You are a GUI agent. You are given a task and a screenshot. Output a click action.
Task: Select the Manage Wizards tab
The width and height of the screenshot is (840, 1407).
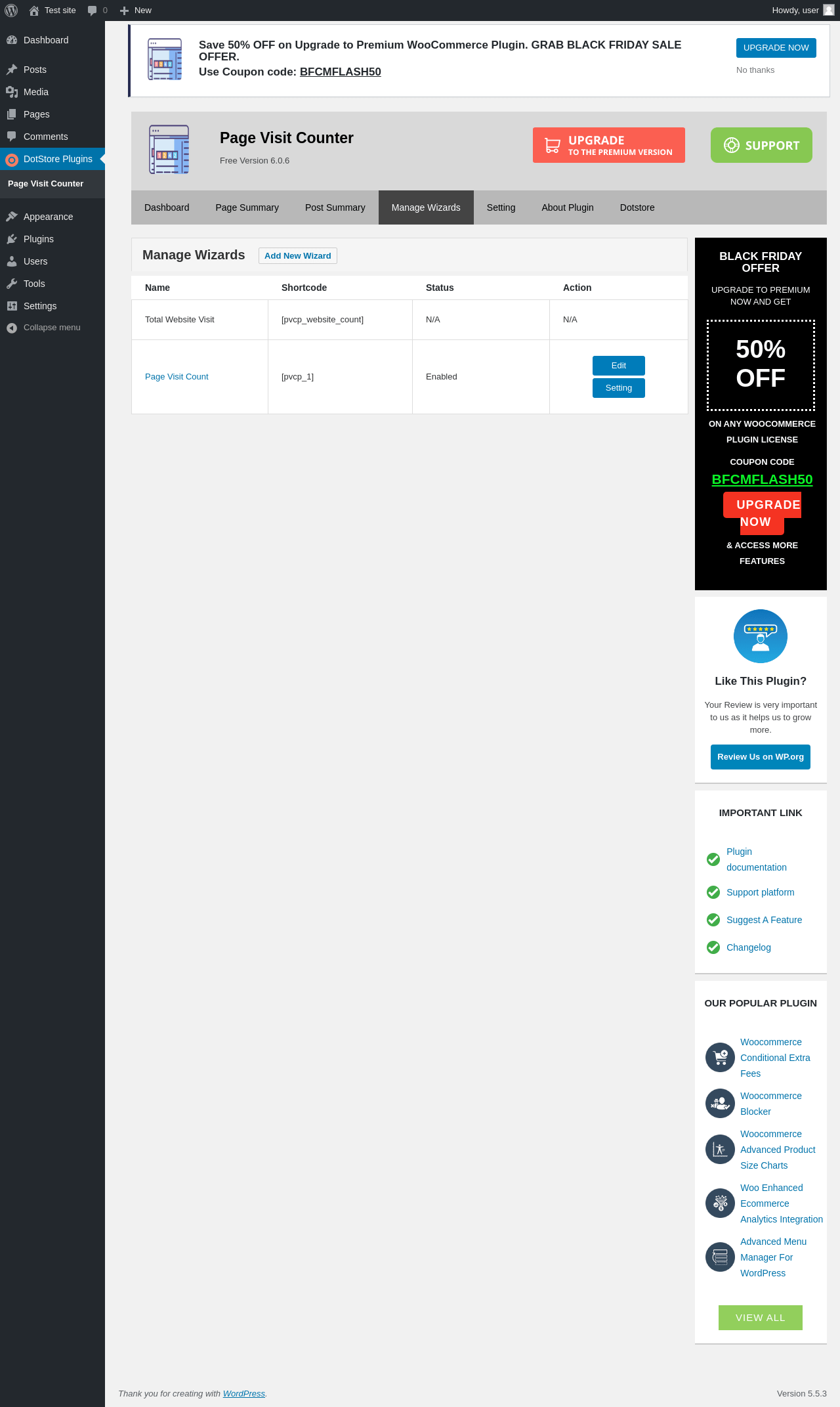coord(426,207)
